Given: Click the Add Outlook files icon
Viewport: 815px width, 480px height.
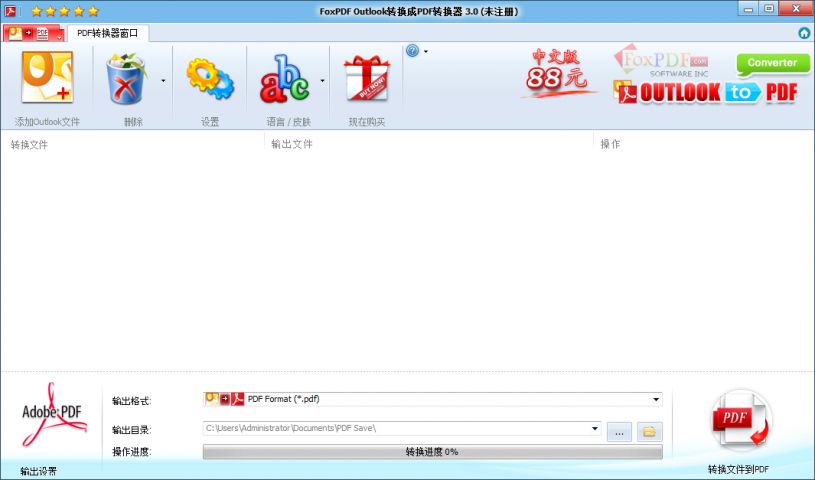Looking at the screenshot, I should coord(47,78).
